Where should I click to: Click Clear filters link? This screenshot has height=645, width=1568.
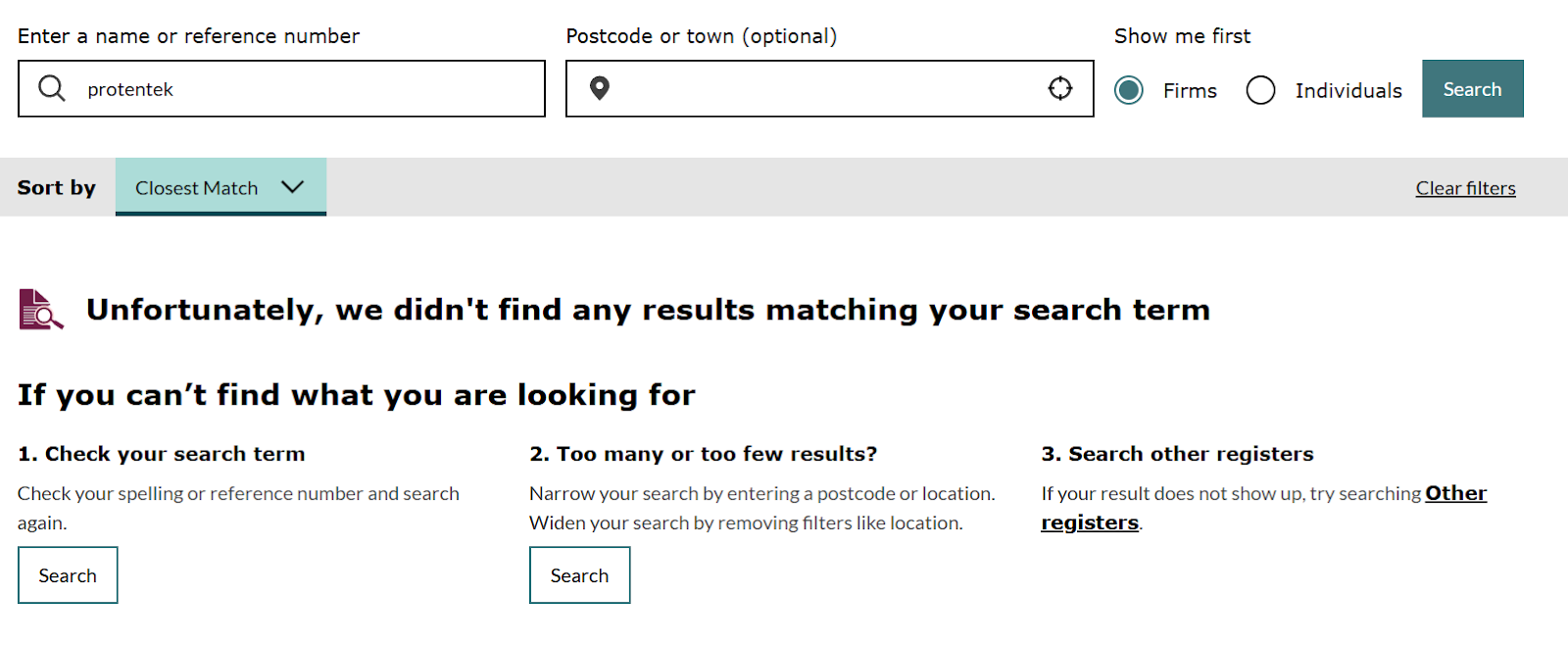pyautogui.click(x=1465, y=188)
